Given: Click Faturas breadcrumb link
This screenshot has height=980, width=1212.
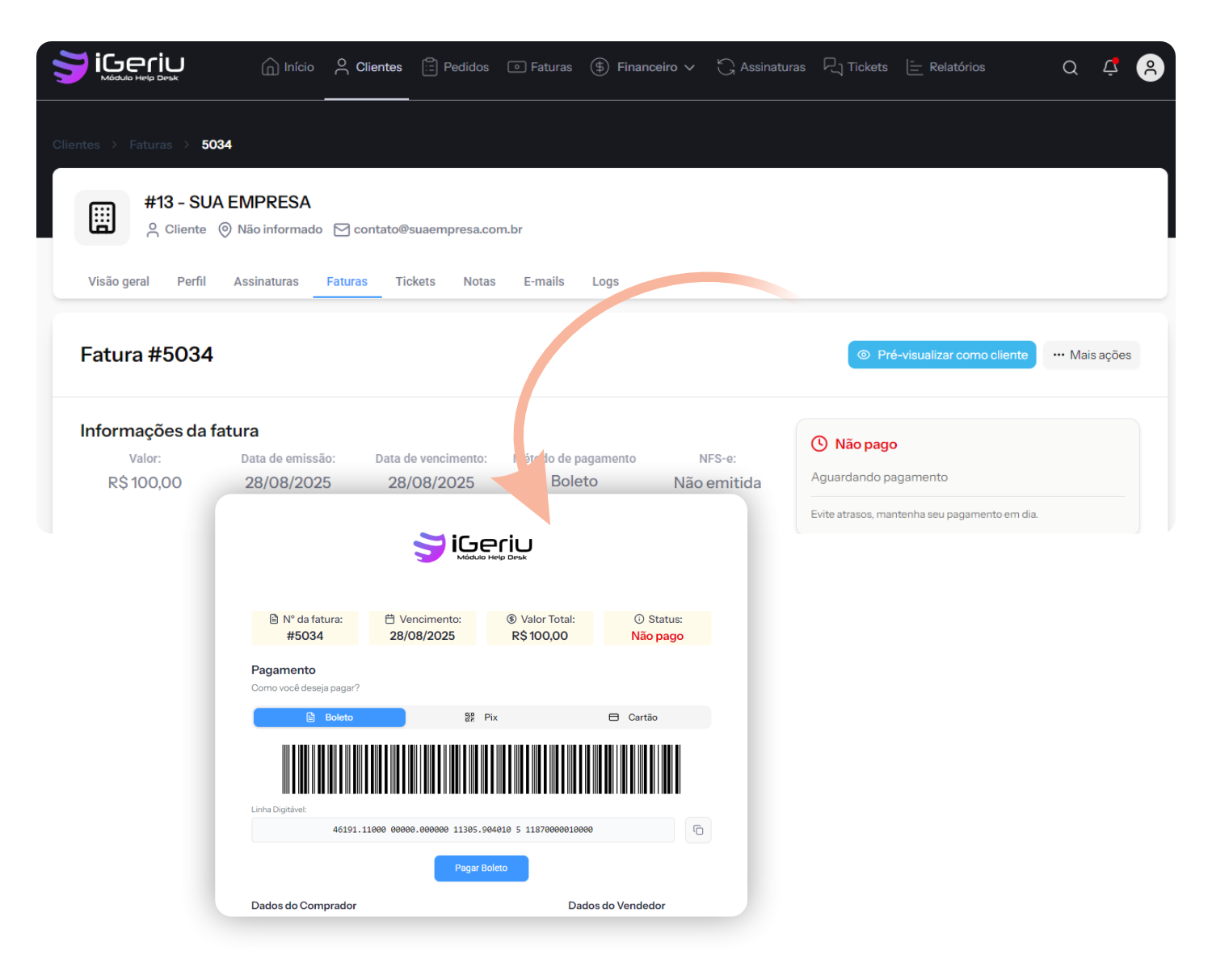Looking at the screenshot, I should pyautogui.click(x=150, y=145).
